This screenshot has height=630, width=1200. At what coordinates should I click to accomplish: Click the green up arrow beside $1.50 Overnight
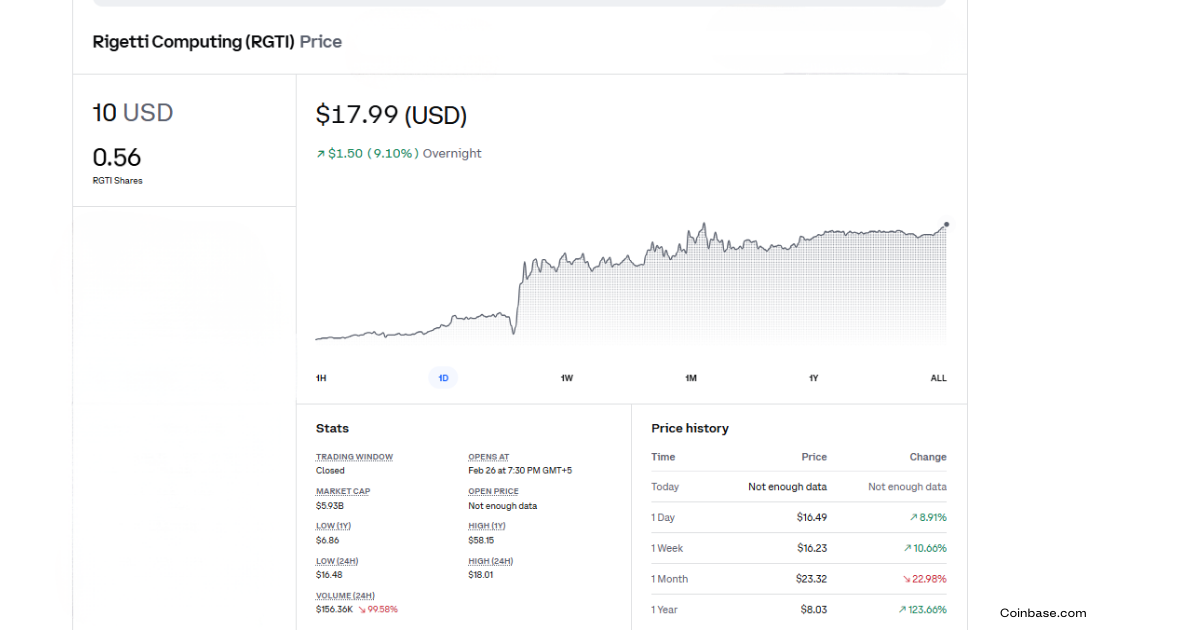(321, 154)
